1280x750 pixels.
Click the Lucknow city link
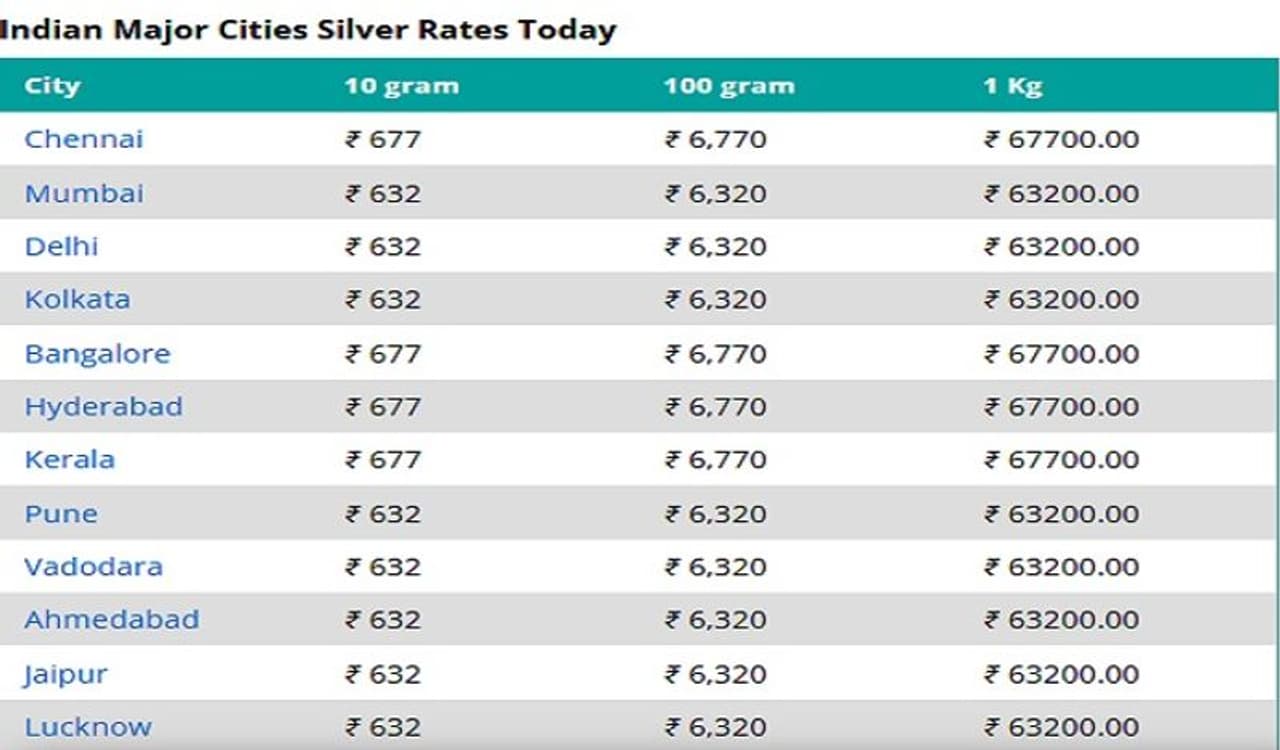point(88,728)
